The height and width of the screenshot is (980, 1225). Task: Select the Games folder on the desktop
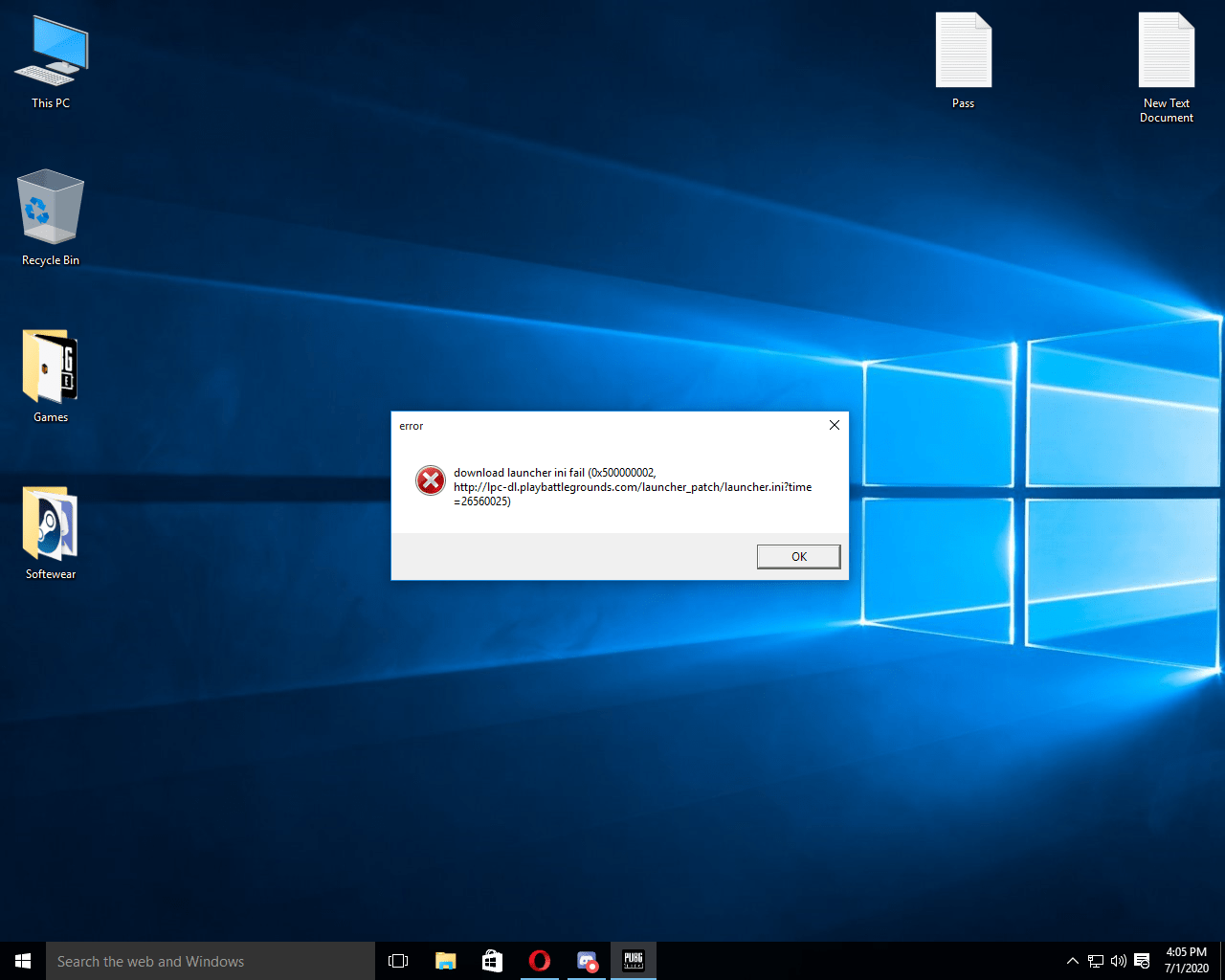[x=51, y=376]
